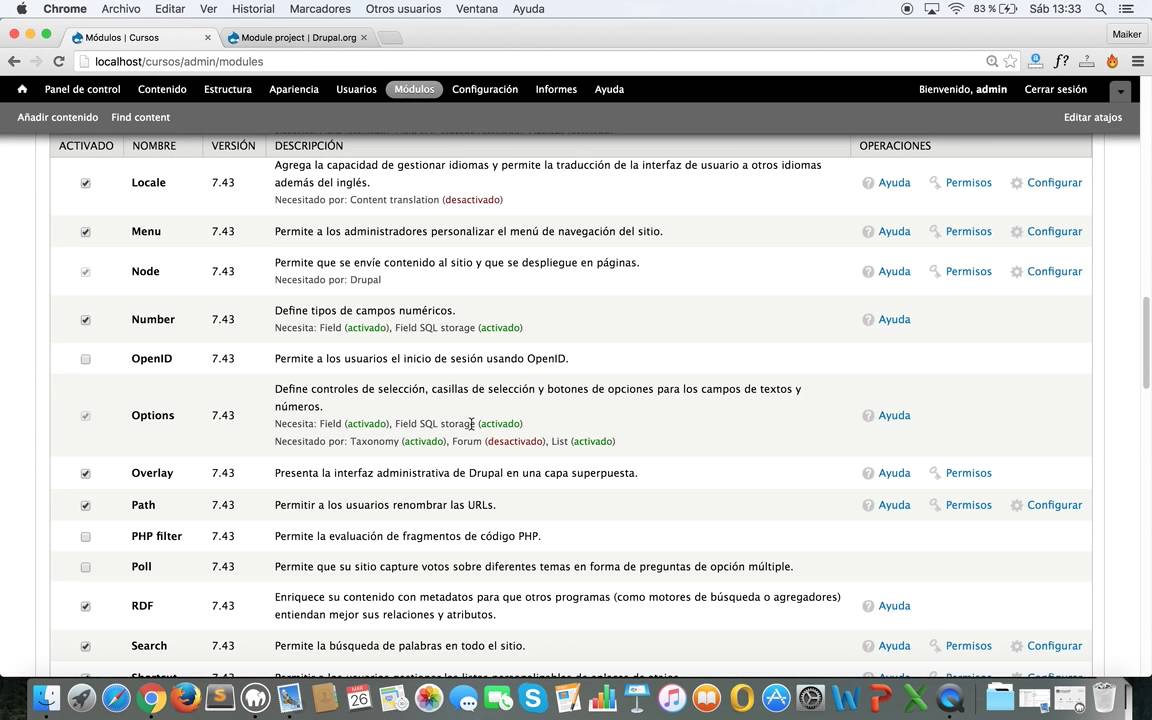The image size is (1152, 720).
Task: Open Skype from the dock
Action: tap(532, 698)
